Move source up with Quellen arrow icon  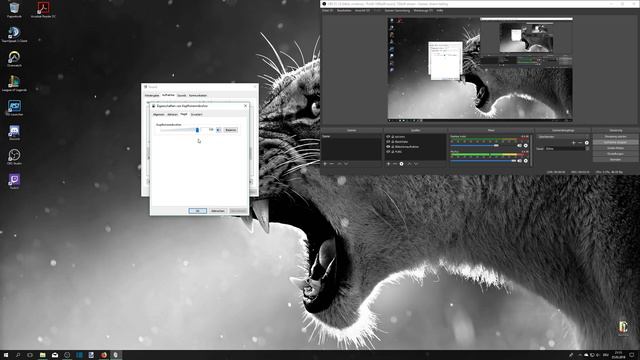pyautogui.click(x=409, y=164)
